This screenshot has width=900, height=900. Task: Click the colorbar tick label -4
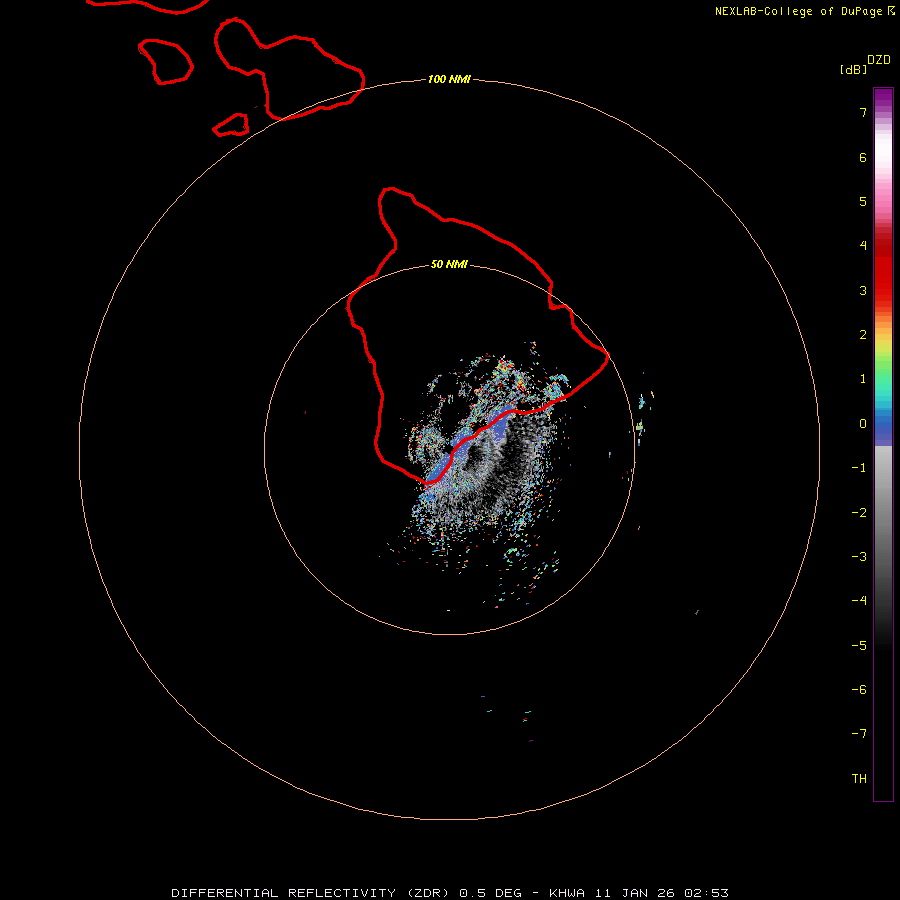click(x=859, y=600)
